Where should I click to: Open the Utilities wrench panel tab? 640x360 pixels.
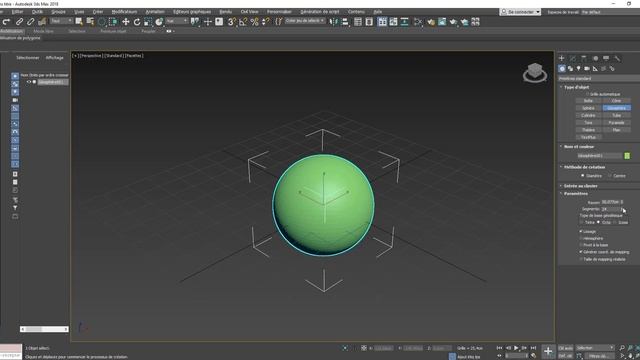click(617, 58)
